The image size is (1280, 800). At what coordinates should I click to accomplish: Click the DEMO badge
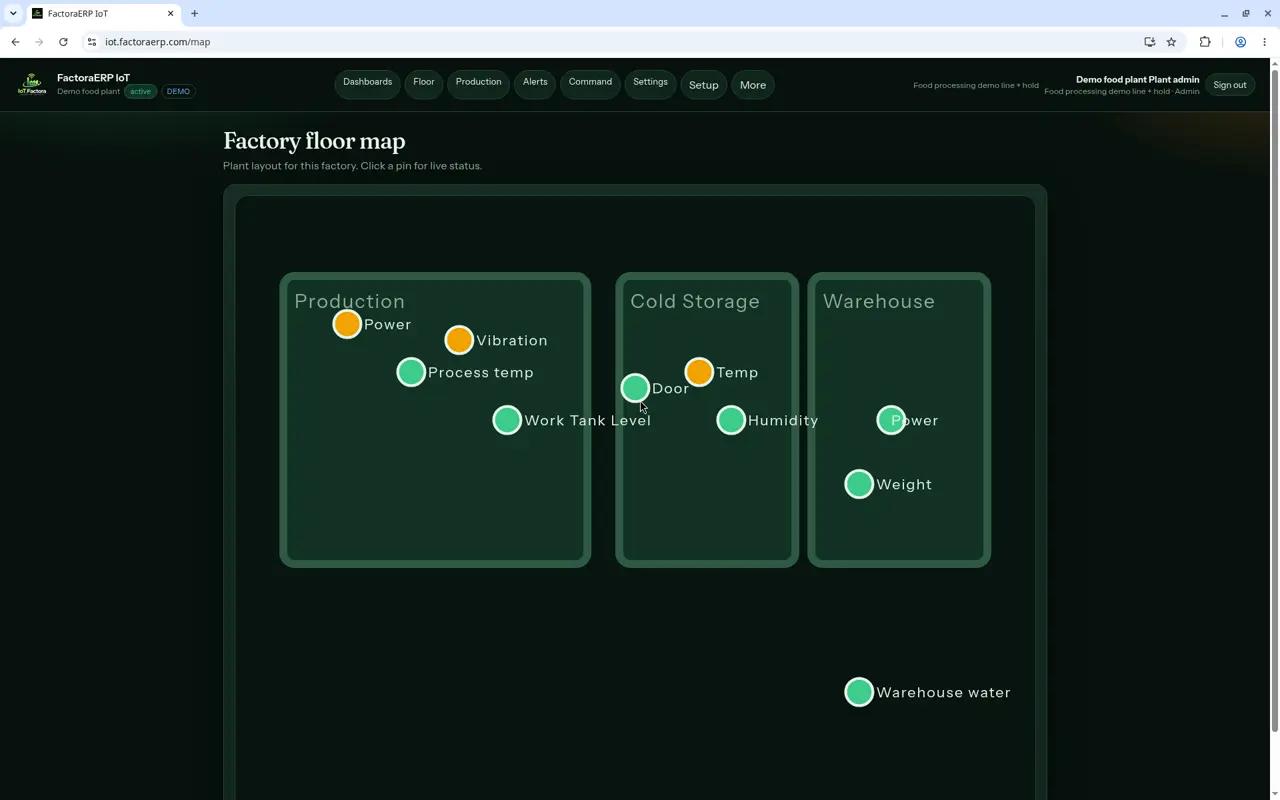pos(178,91)
